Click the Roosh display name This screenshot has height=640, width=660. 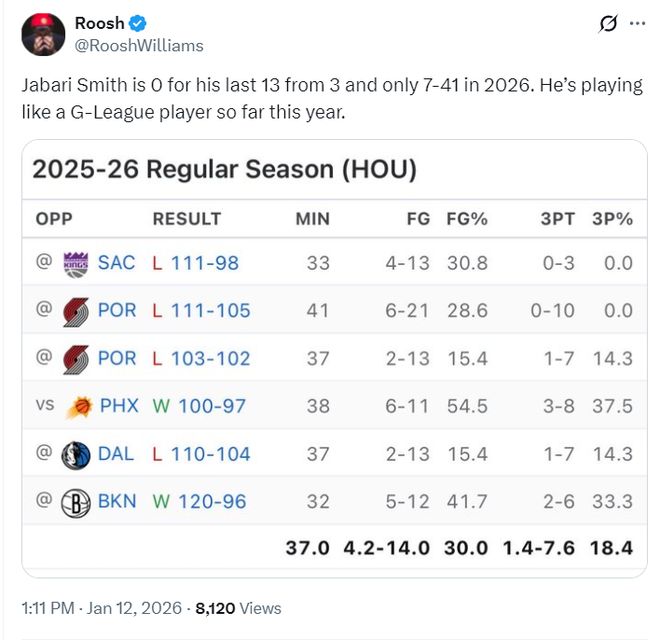(x=99, y=24)
